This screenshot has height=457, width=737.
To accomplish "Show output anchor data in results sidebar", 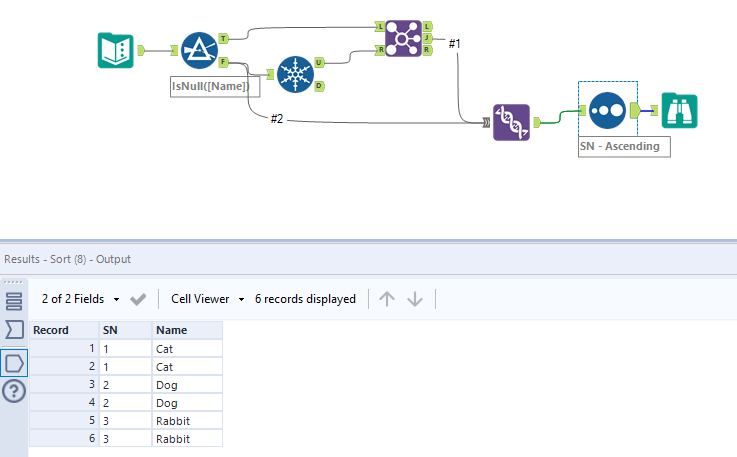I will pyautogui.click(x=14, y=363).
